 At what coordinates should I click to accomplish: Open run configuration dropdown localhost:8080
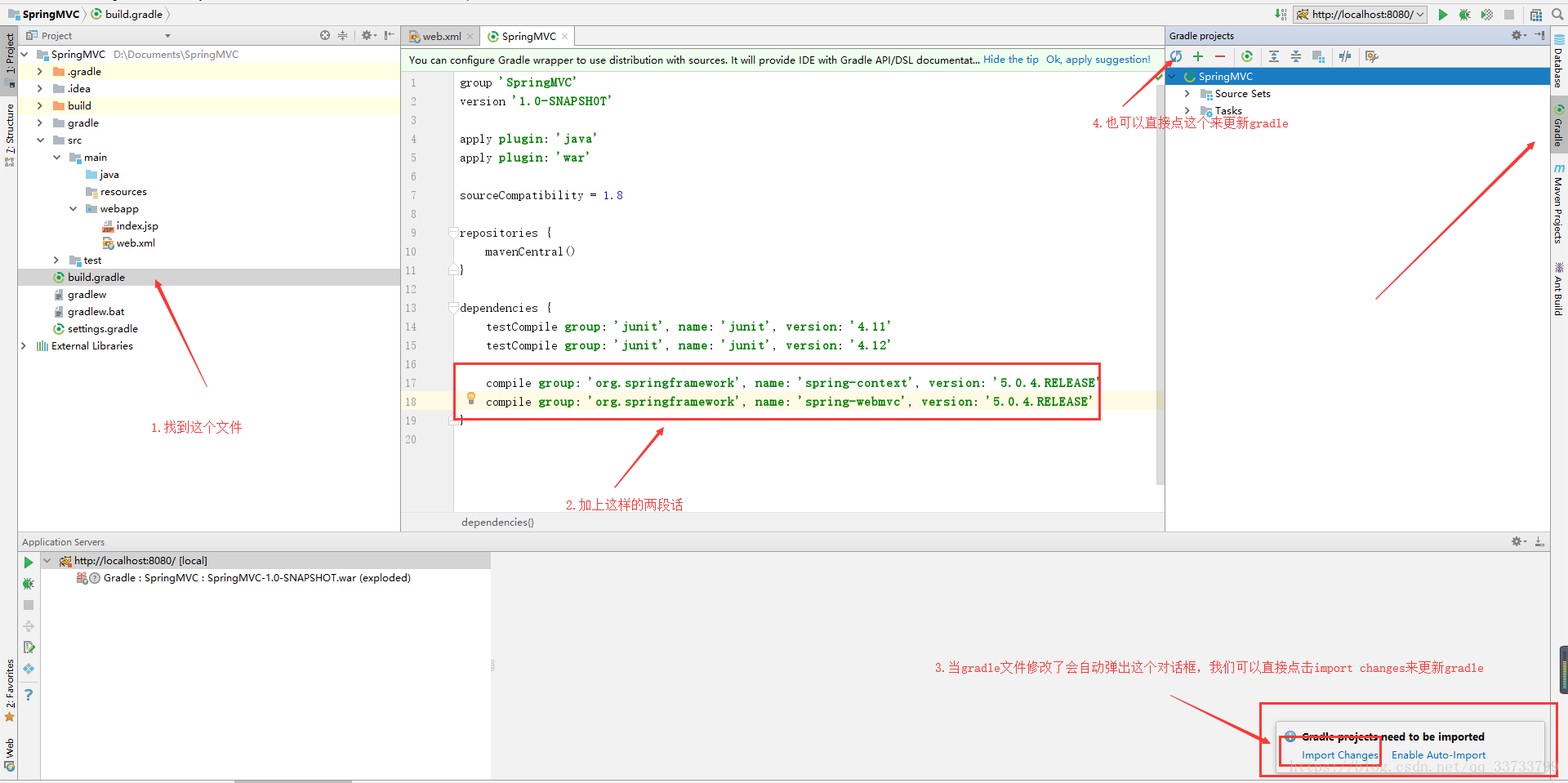click(x=1361, y=15)
